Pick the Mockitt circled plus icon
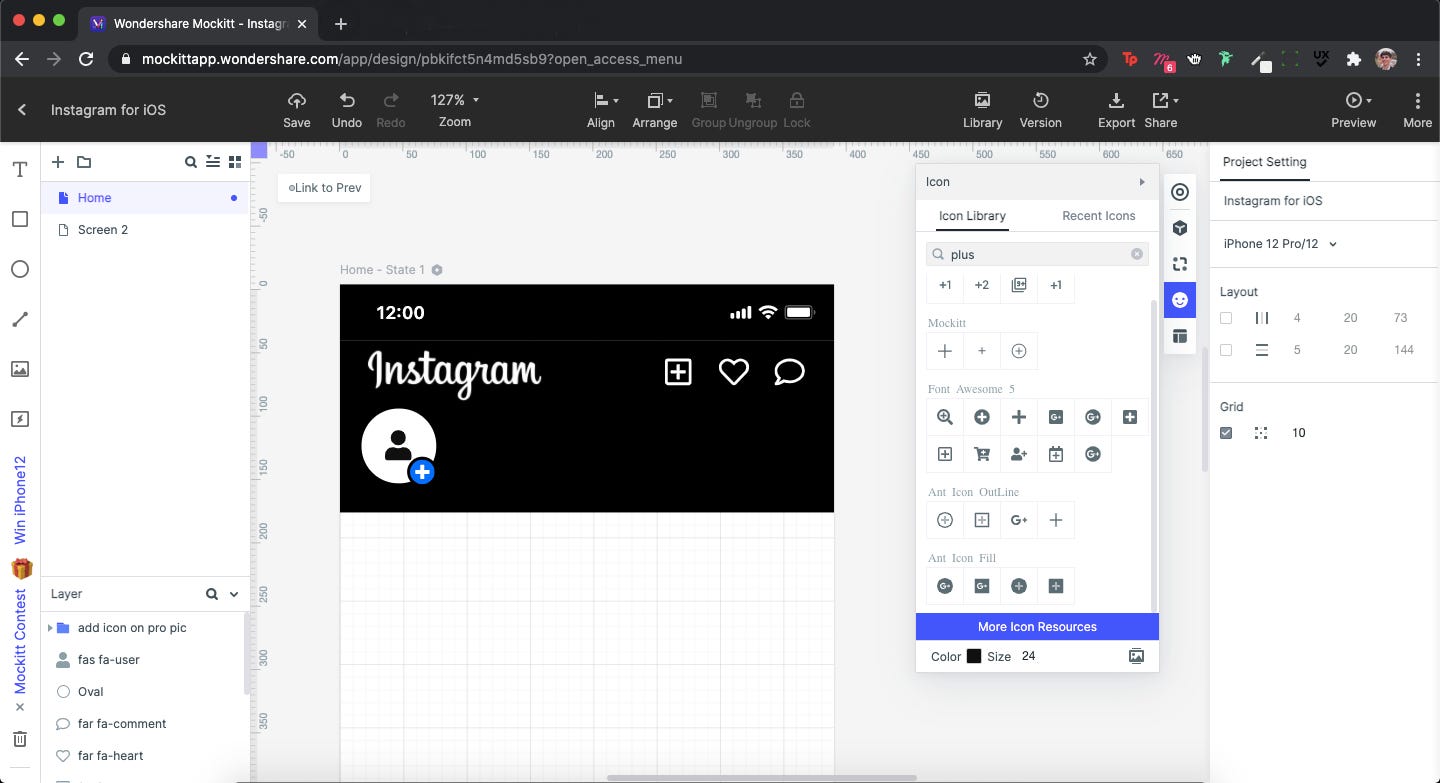 [x=1019, y=351]
